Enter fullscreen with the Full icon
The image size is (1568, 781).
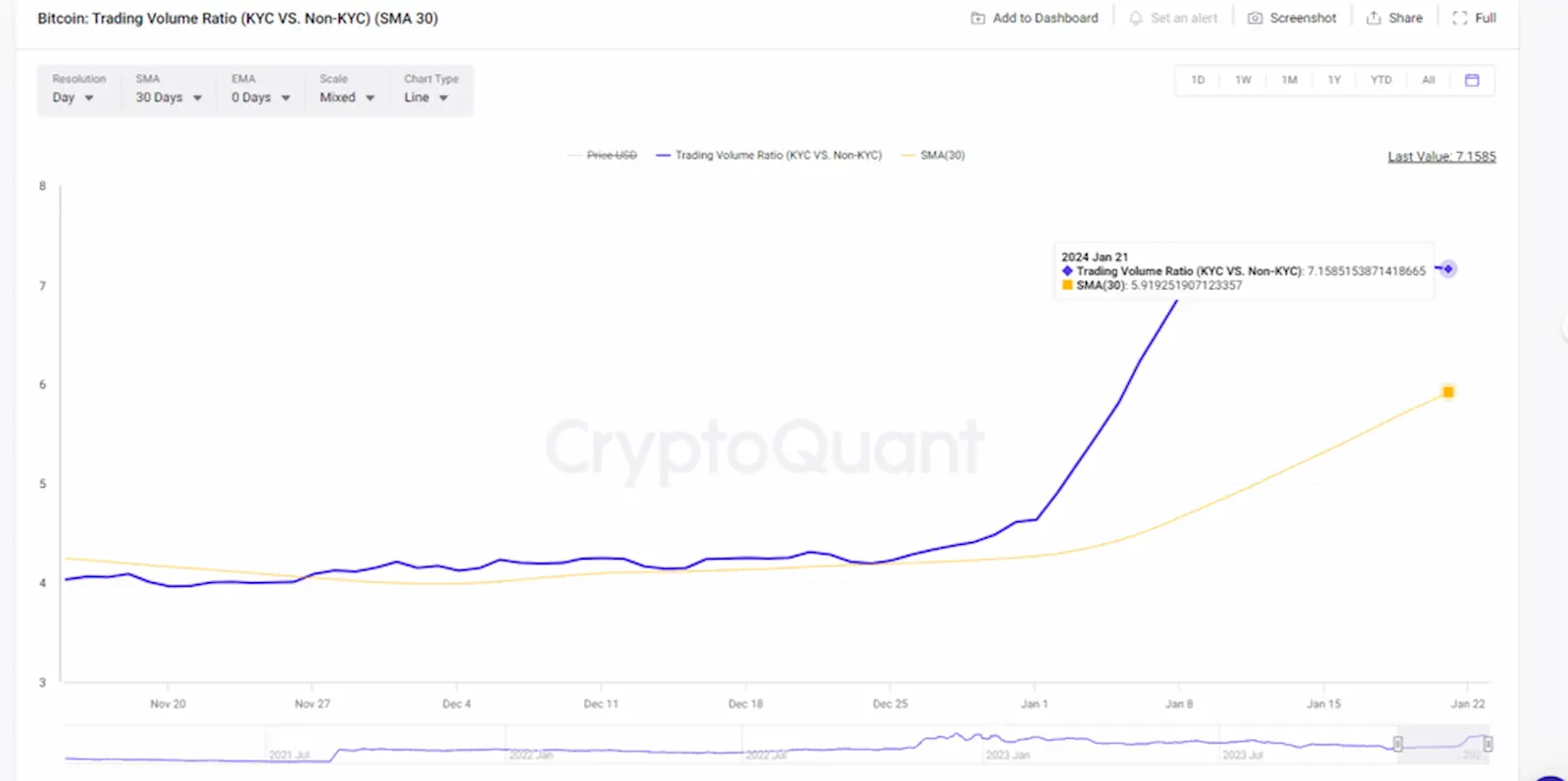pyautogui.click(x=1459, y=19)
